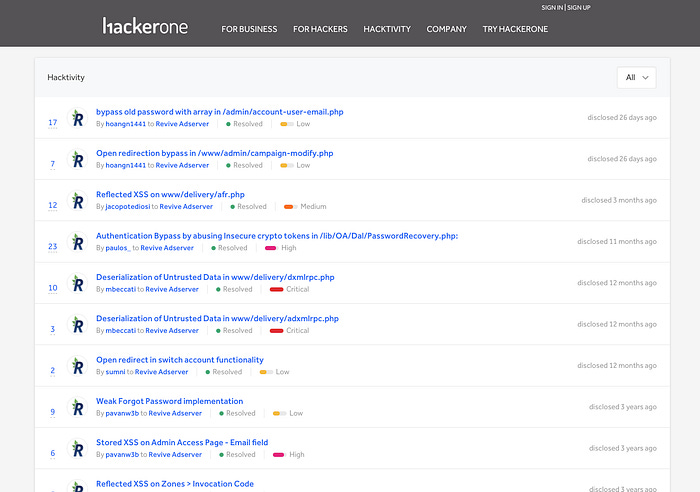View hacker profile paulos_

(x=118, y=248)
